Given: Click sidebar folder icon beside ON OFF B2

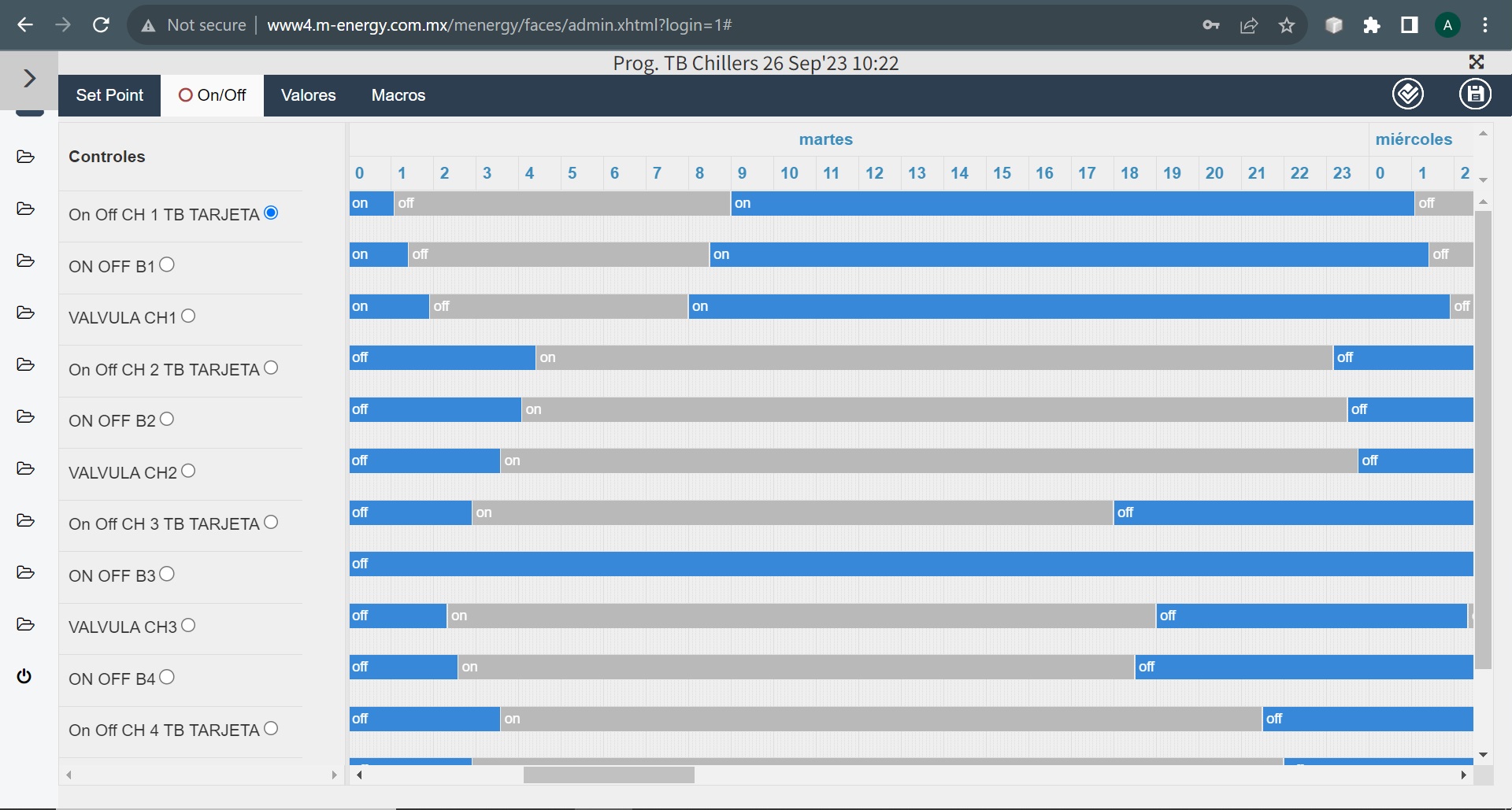Looking at the screenshot, I should 25,416.
